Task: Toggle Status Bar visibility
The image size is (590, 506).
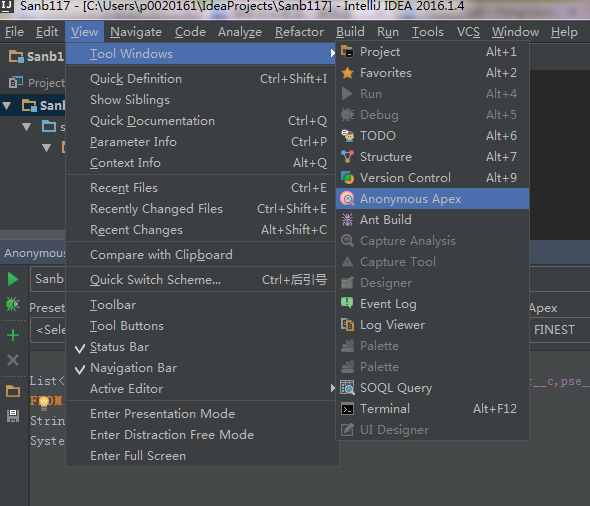Action: click(x=201, y=347)
